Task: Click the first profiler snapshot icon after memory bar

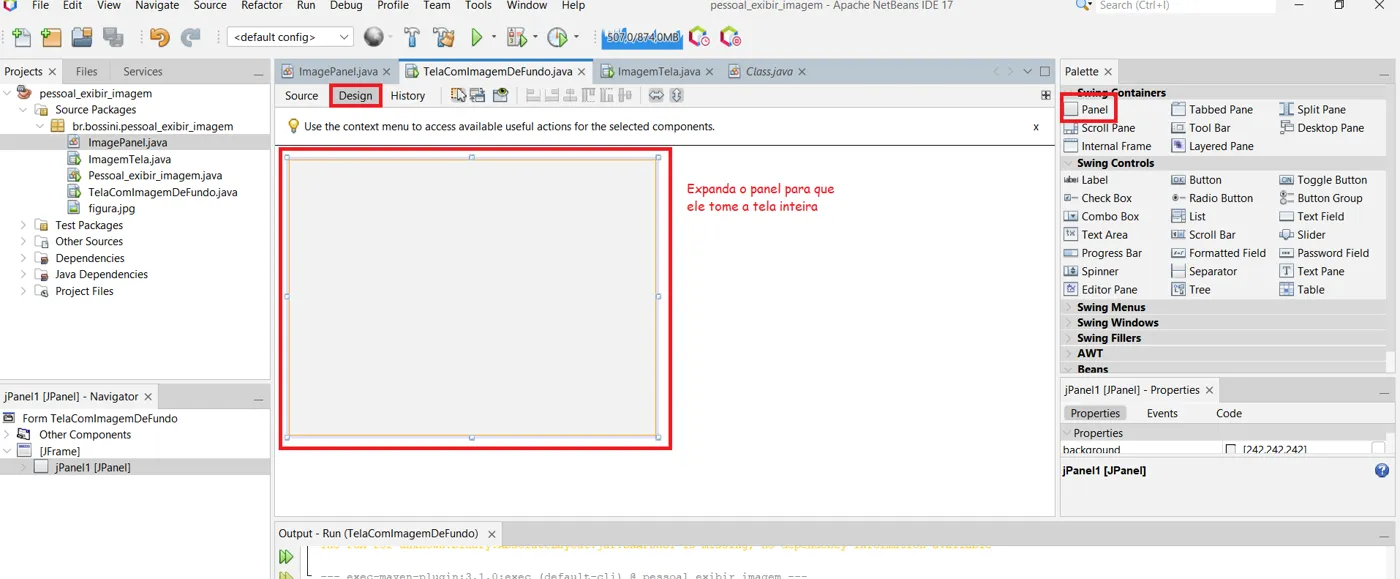Action: coord(699,38)
